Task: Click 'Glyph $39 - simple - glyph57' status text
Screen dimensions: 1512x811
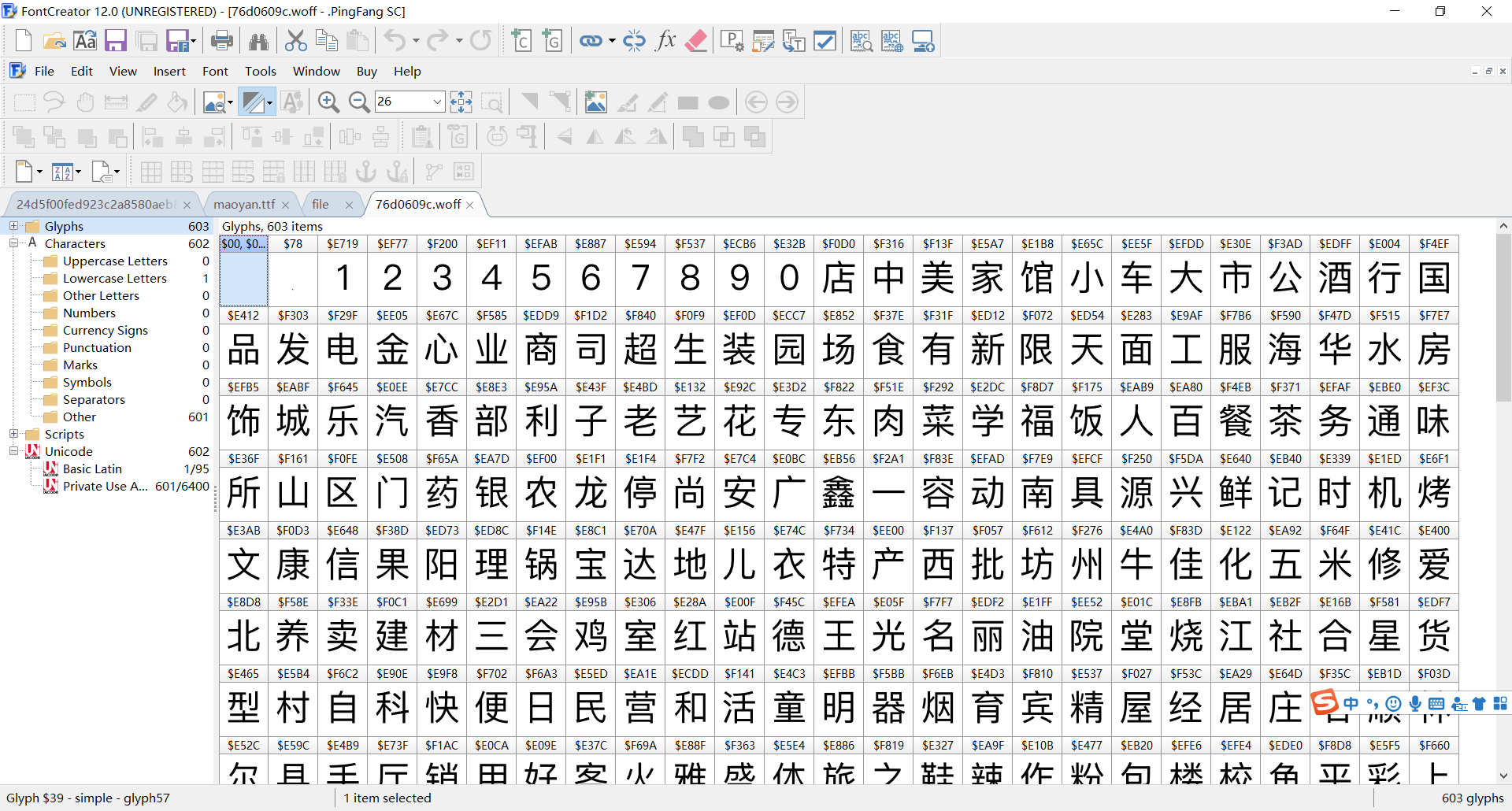Action: point(88,798)
